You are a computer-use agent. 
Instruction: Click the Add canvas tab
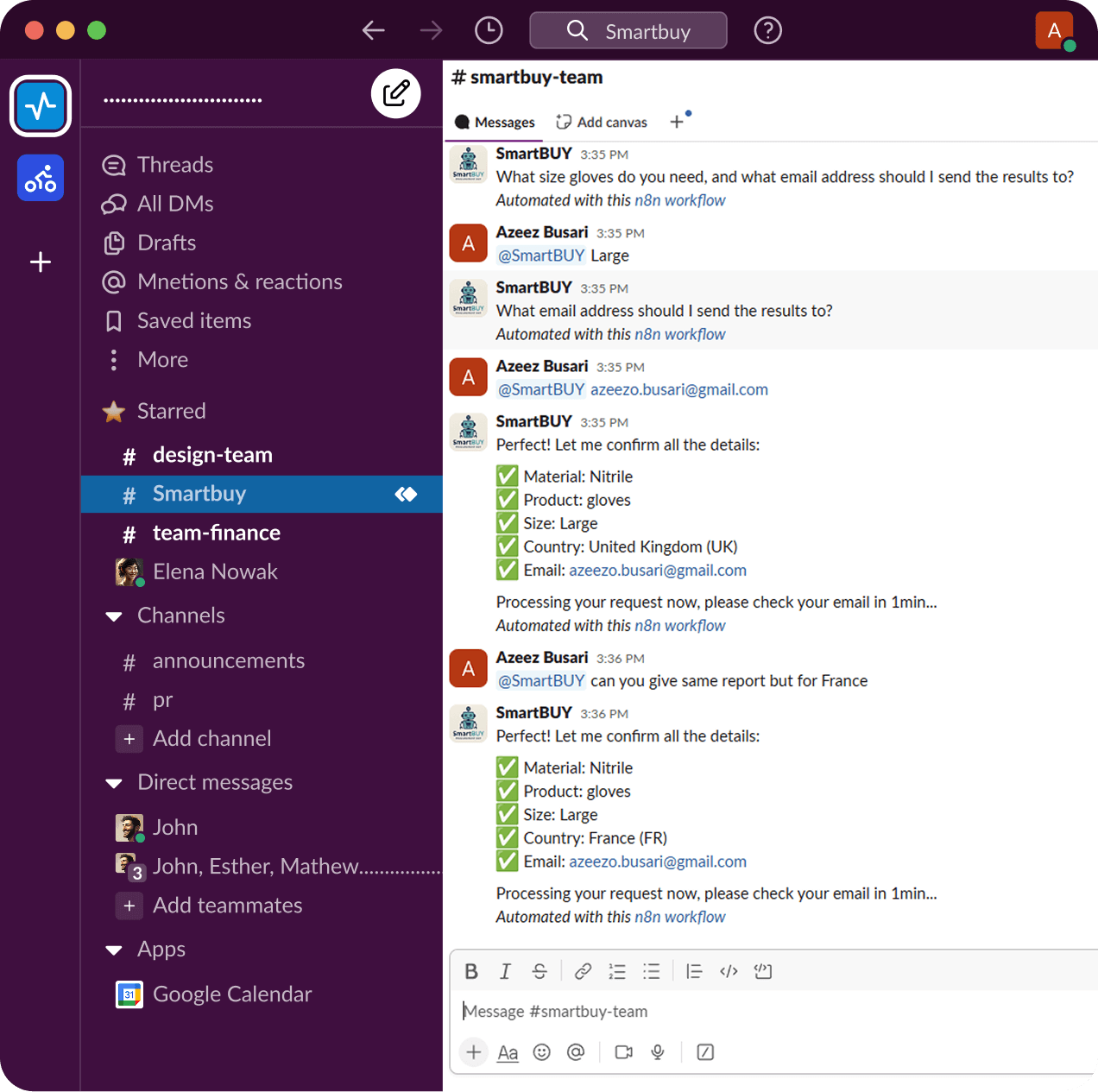coord(602,123)
